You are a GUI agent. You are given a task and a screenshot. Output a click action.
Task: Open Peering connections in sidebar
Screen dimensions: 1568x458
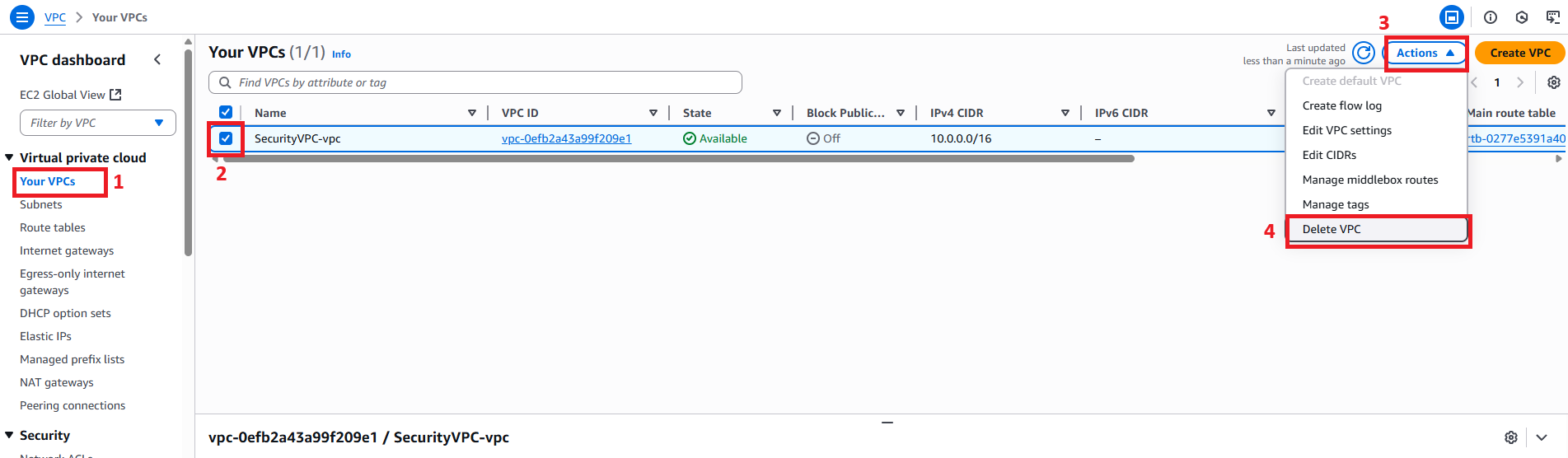tap(73, 405)
